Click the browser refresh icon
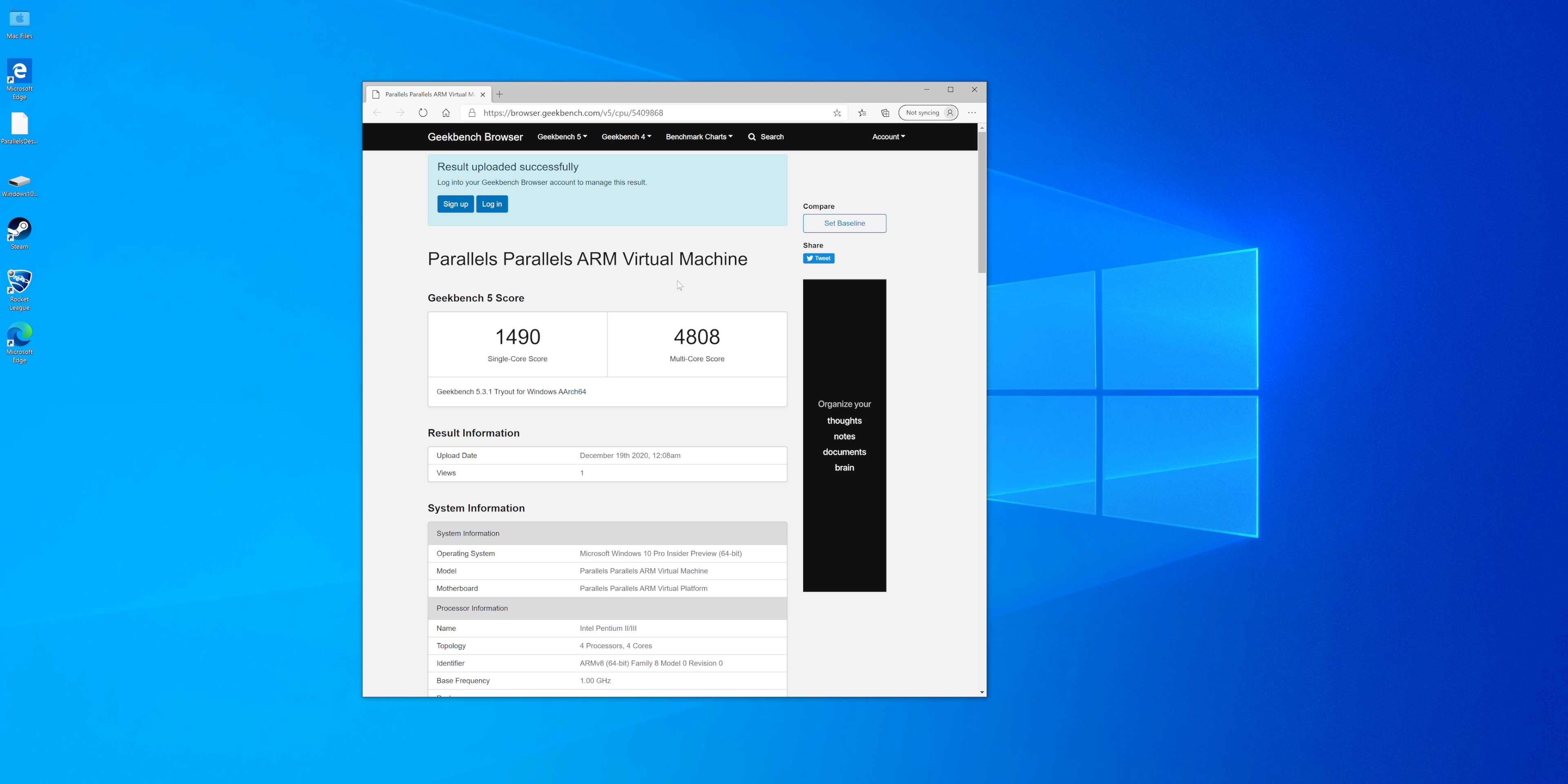Image resolution: width=1568 pixels, height=784 pixels. coord(423,113)
